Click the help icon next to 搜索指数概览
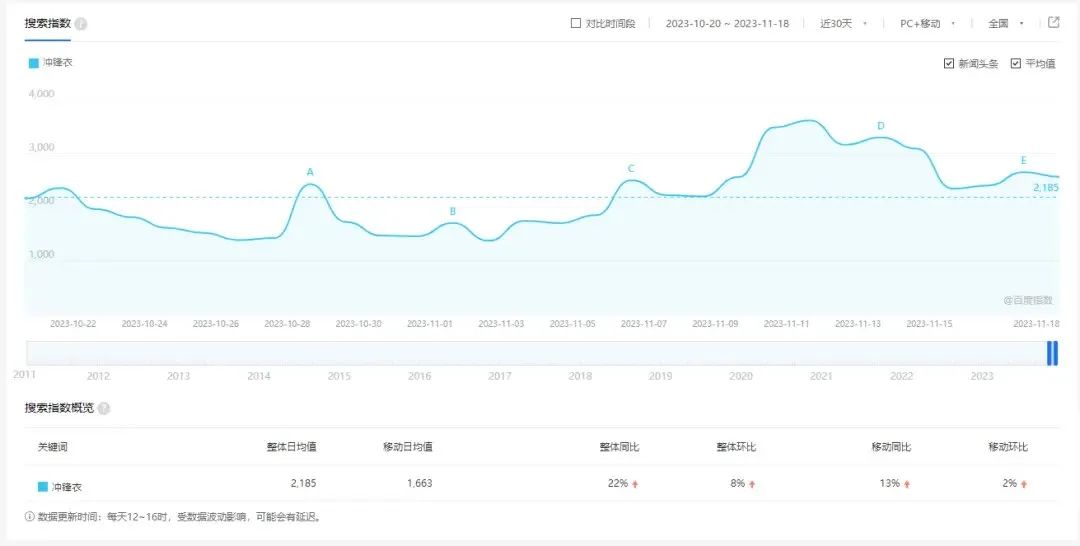This screenshot has width=1080, height=546. (104, 408)
